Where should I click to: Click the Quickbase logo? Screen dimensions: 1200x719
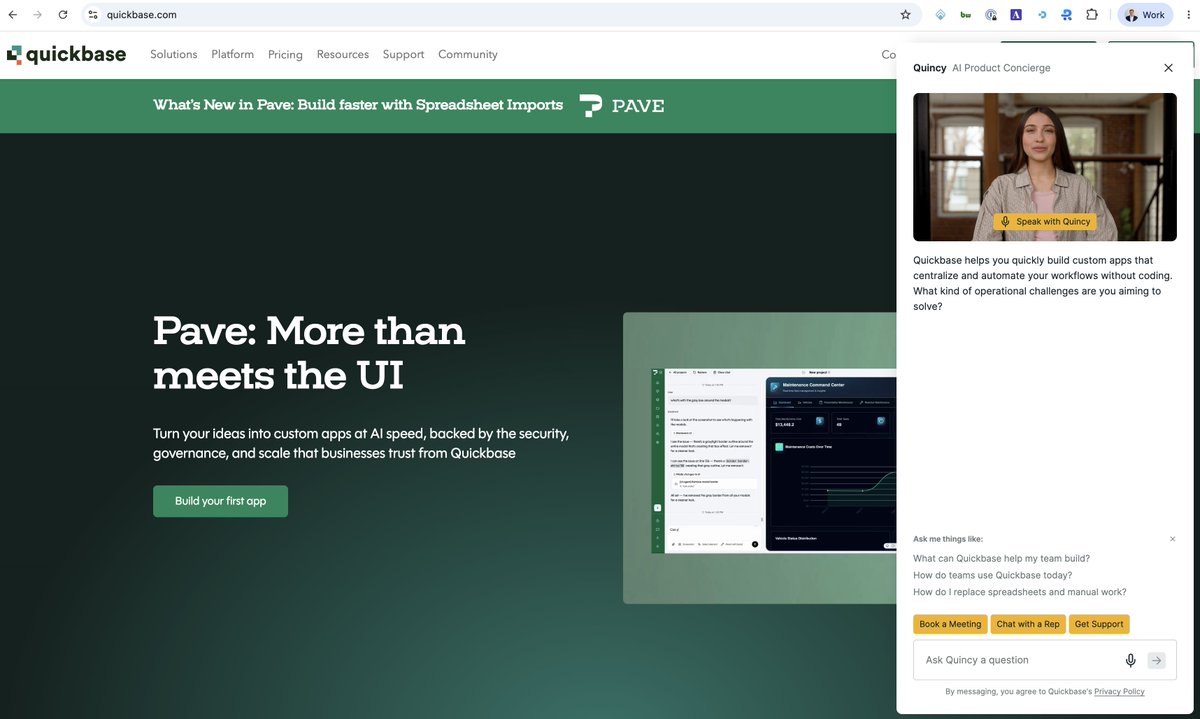66,55
